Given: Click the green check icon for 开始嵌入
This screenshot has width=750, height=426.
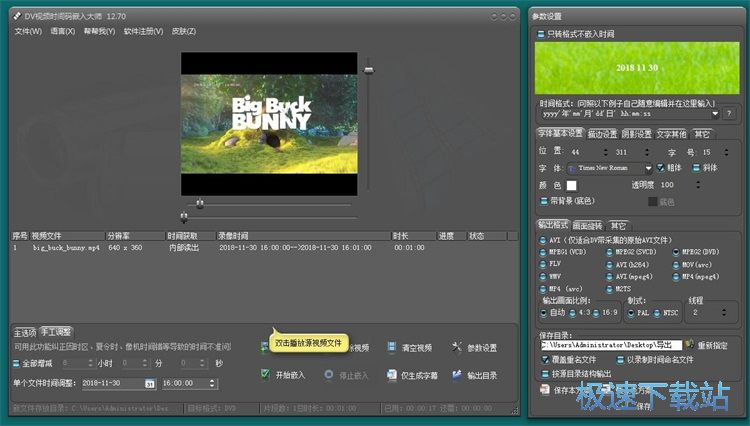Looking at the screenshot, I should (265, 374).
